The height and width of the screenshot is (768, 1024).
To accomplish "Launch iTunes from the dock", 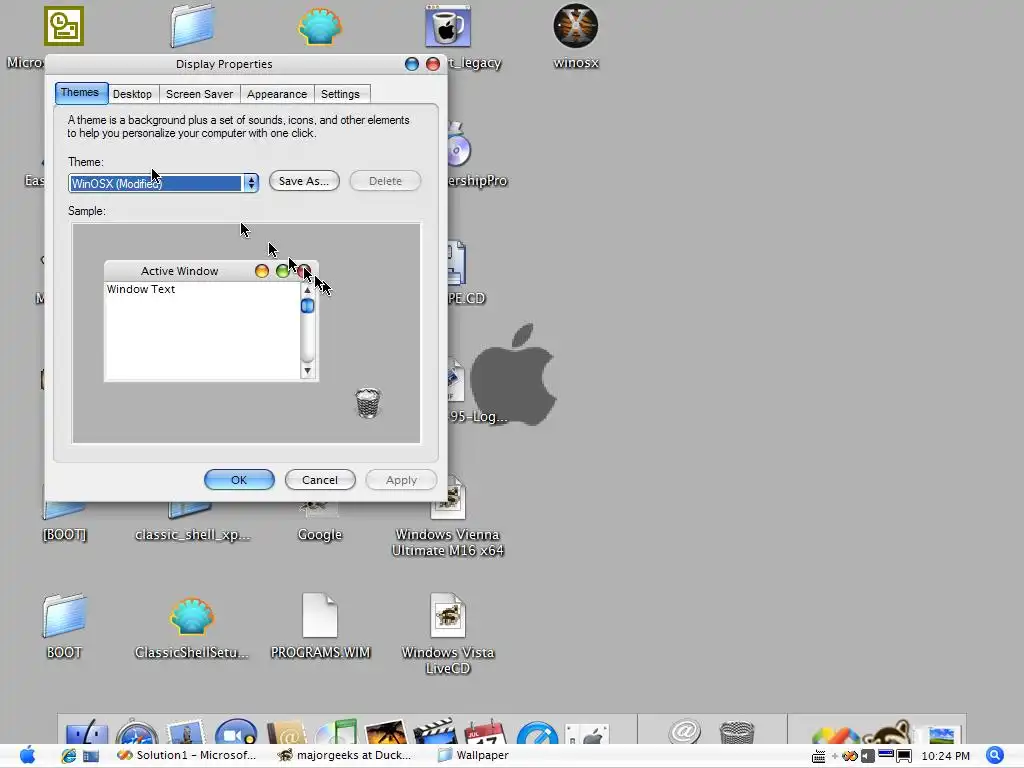I will [336, 731].
